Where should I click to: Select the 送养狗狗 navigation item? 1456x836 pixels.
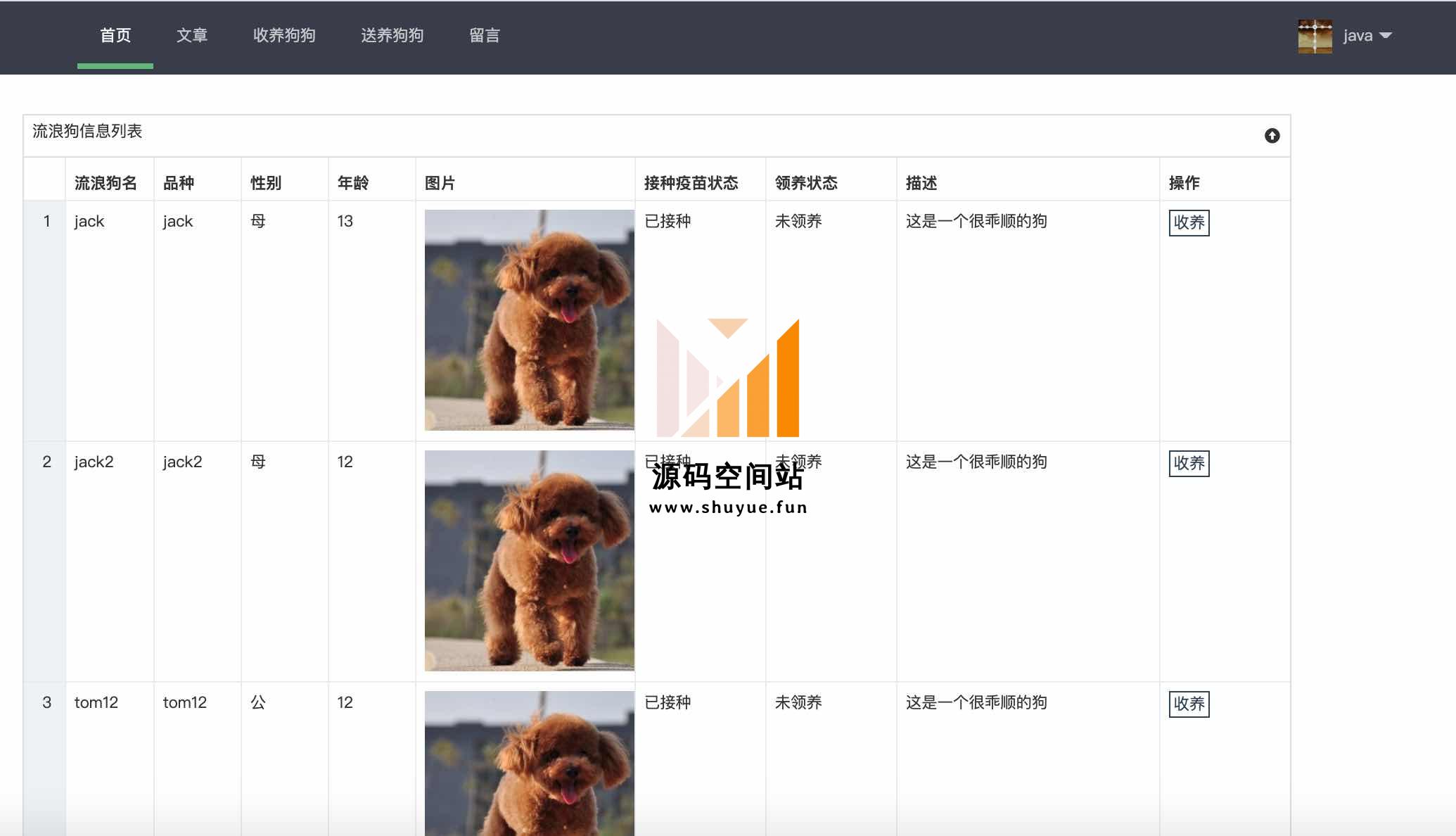pos(392,35)
